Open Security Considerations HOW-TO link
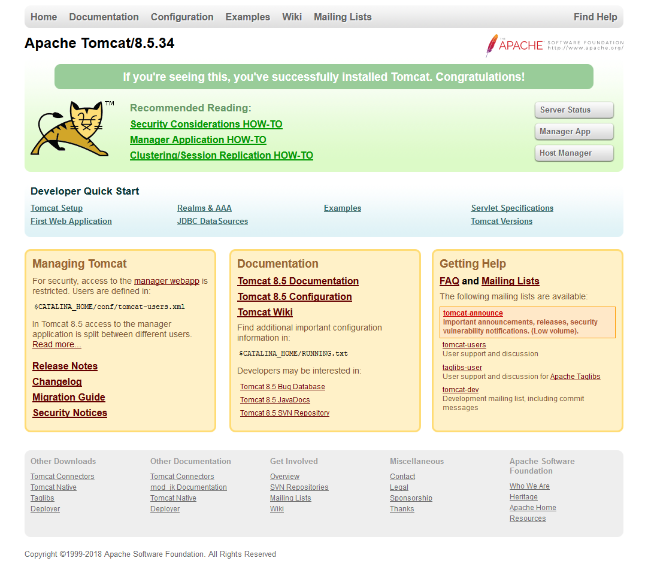The width and height of the screenshot is (648, 567). coord(206,124)
